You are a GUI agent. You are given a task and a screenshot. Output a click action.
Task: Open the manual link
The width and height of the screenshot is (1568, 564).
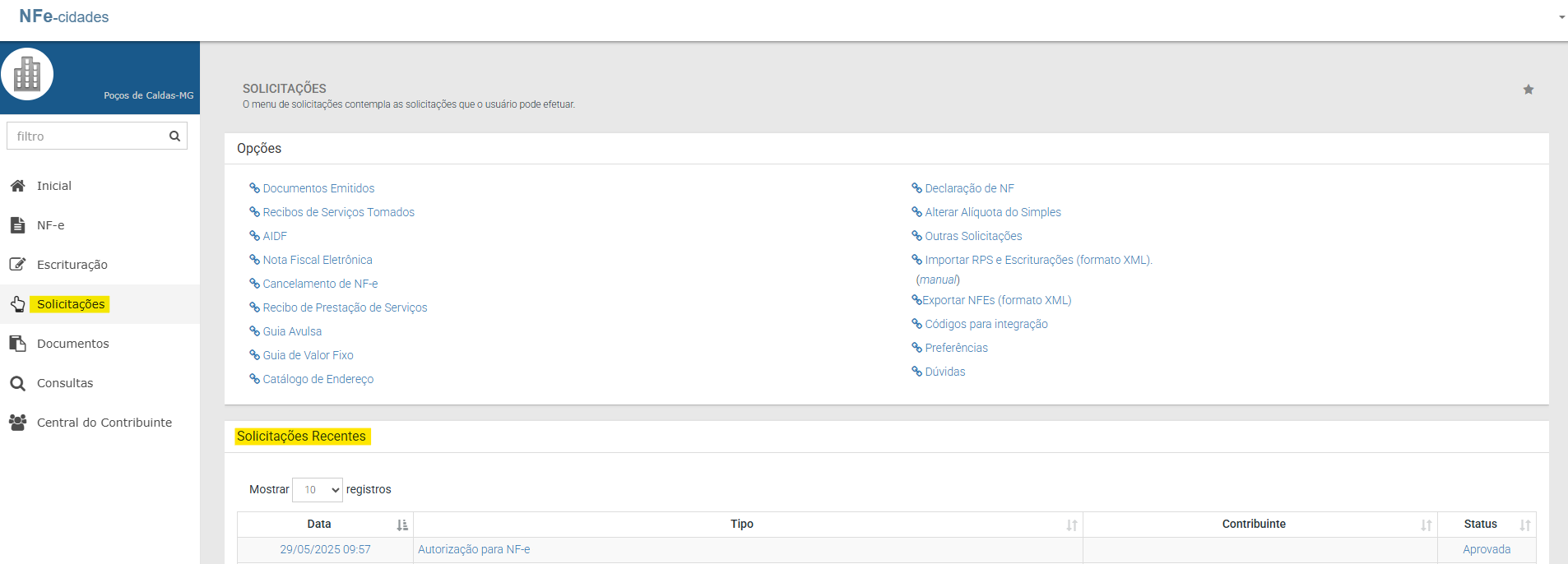tap(938, 280)
